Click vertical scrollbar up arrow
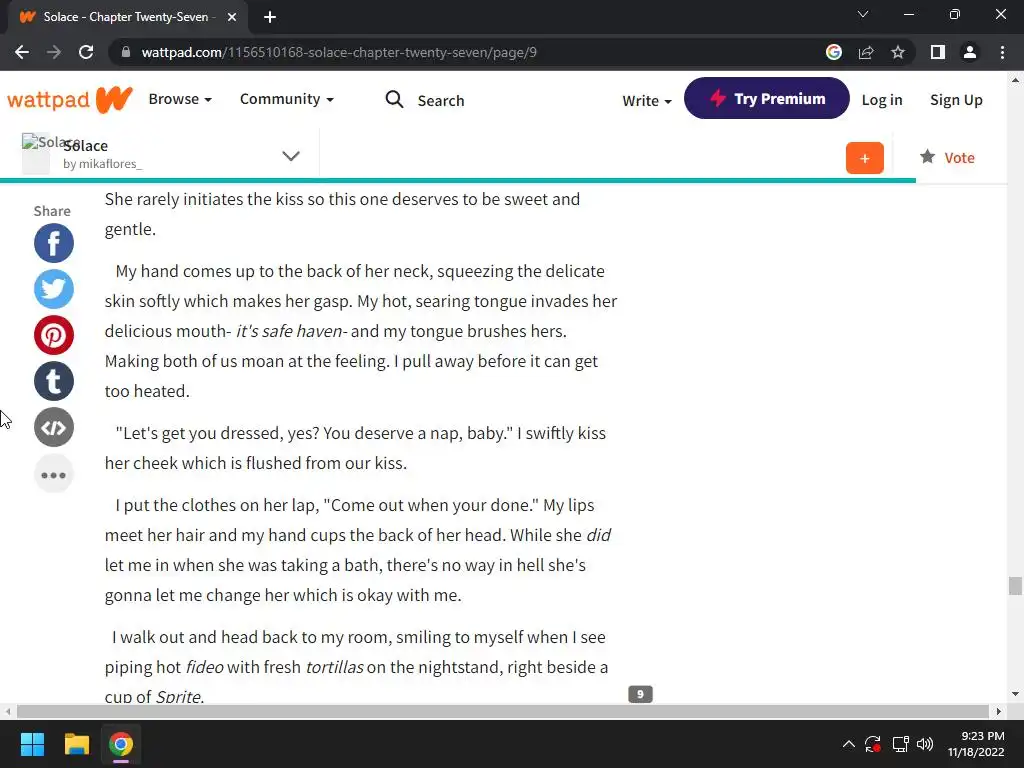This screenshot has width=1024, height=768. click(x=1015, y=80)
